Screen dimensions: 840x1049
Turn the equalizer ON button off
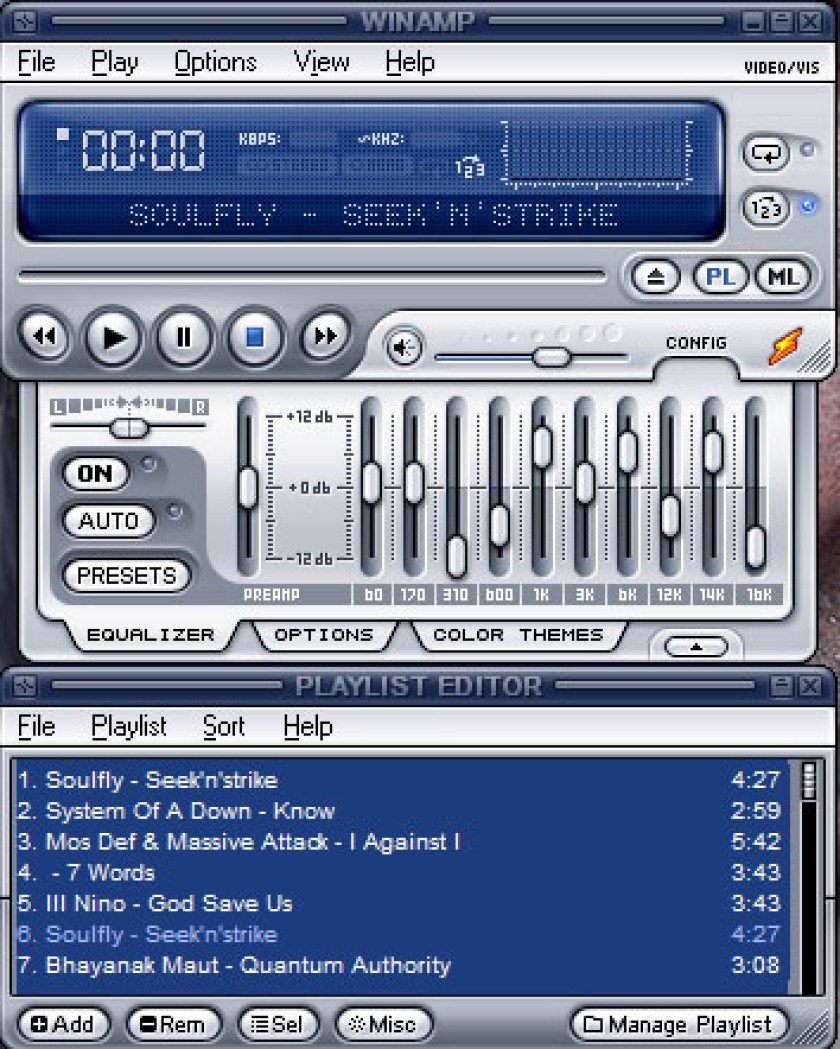click(96, 474)
